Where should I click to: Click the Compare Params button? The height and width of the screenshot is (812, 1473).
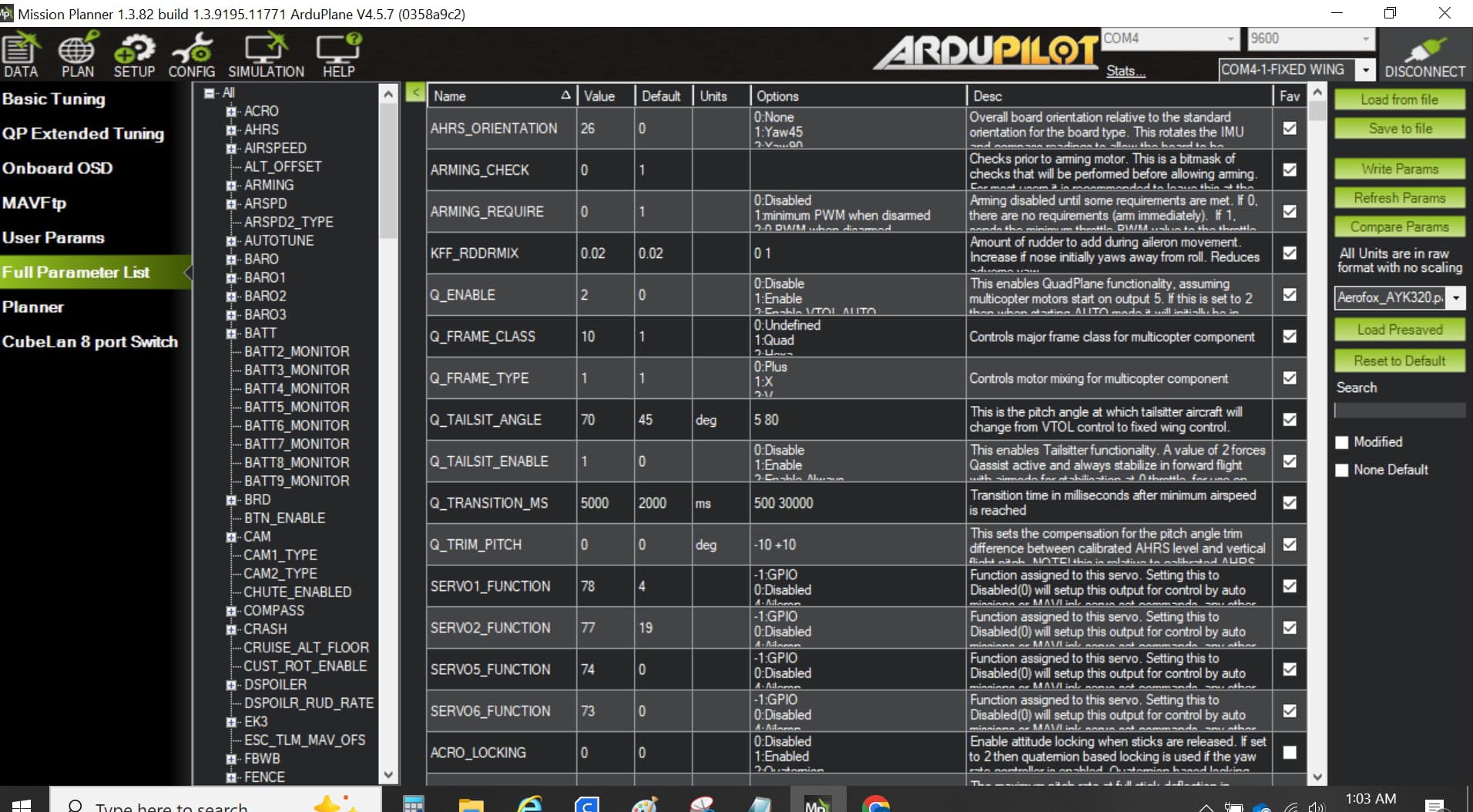point(1399,226)
